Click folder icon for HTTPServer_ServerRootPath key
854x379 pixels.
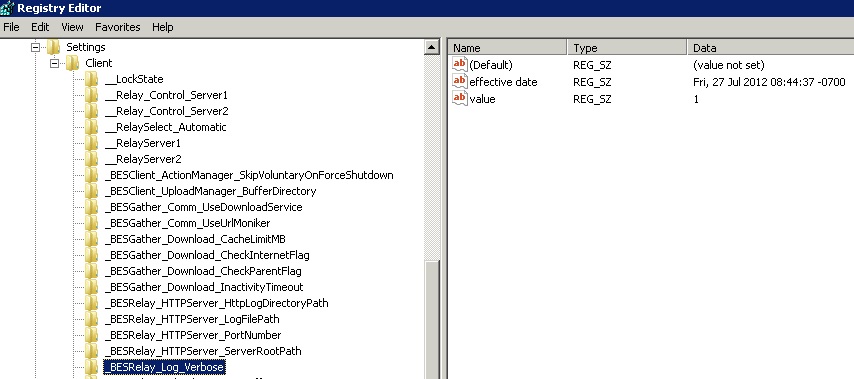click(x=92, y=351)
